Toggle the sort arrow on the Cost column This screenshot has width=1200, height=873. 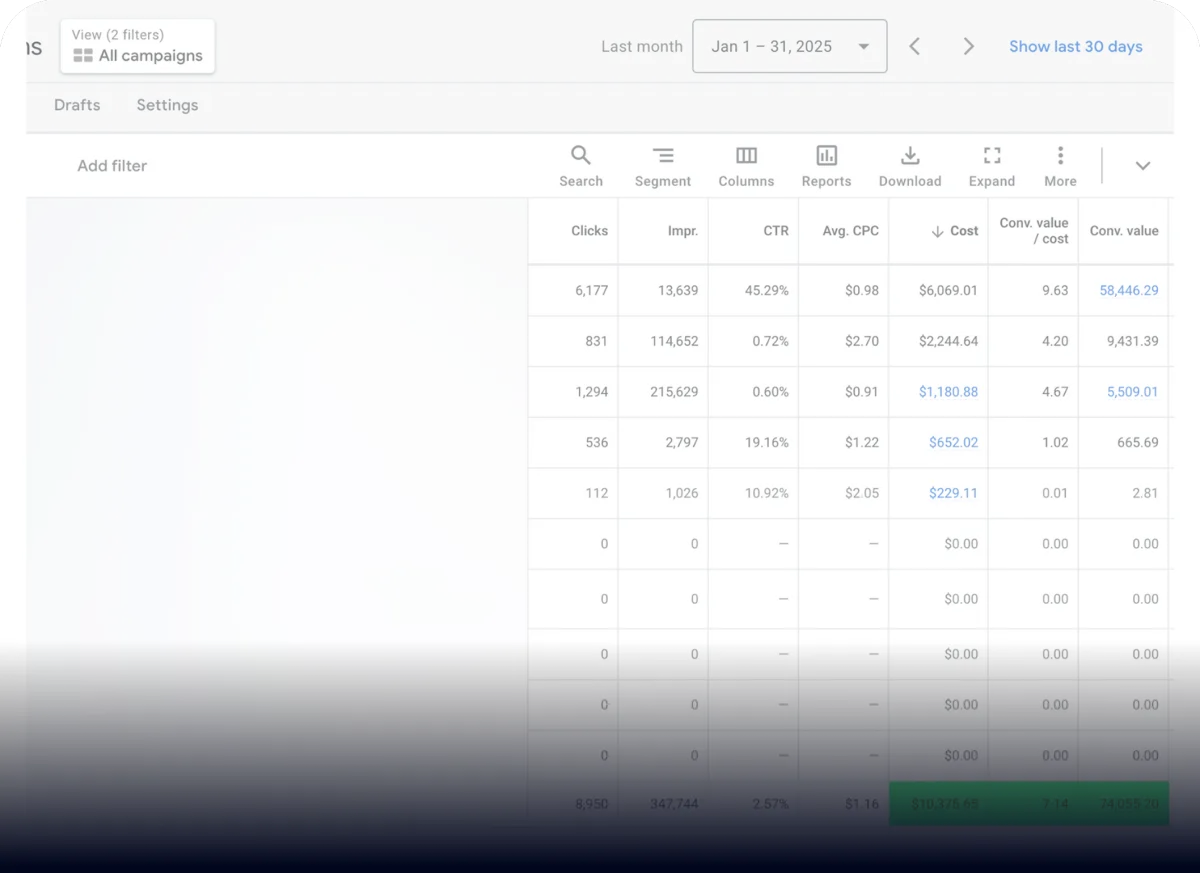tap(937, 231)
